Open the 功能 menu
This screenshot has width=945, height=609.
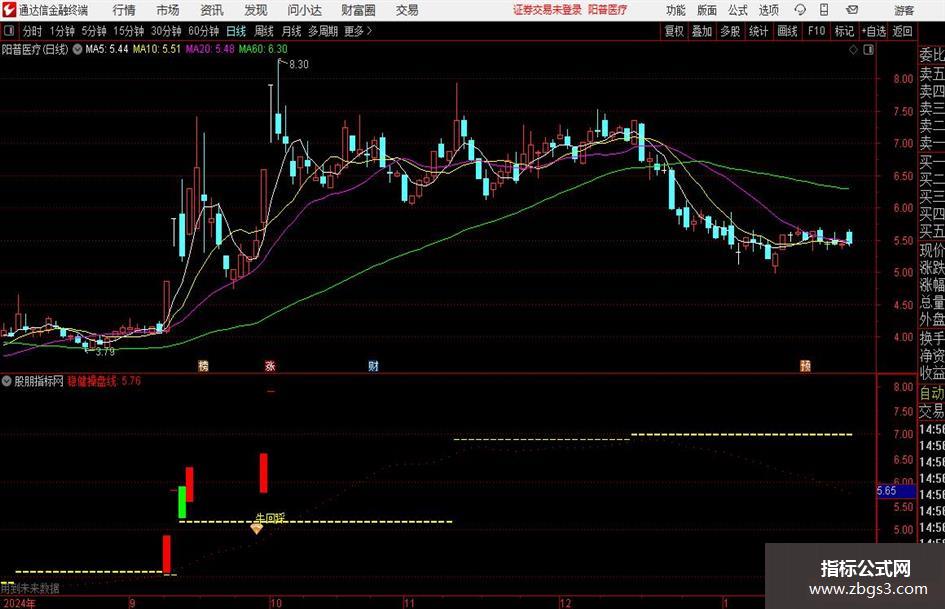(676, 10)
